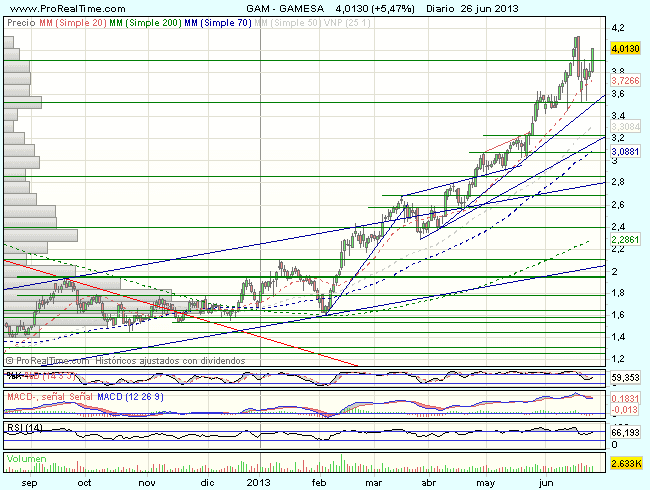The width and height of the screenshot is (650, 490).
Task: Click the green 2,2861 price tag
Action: (624, 240)
